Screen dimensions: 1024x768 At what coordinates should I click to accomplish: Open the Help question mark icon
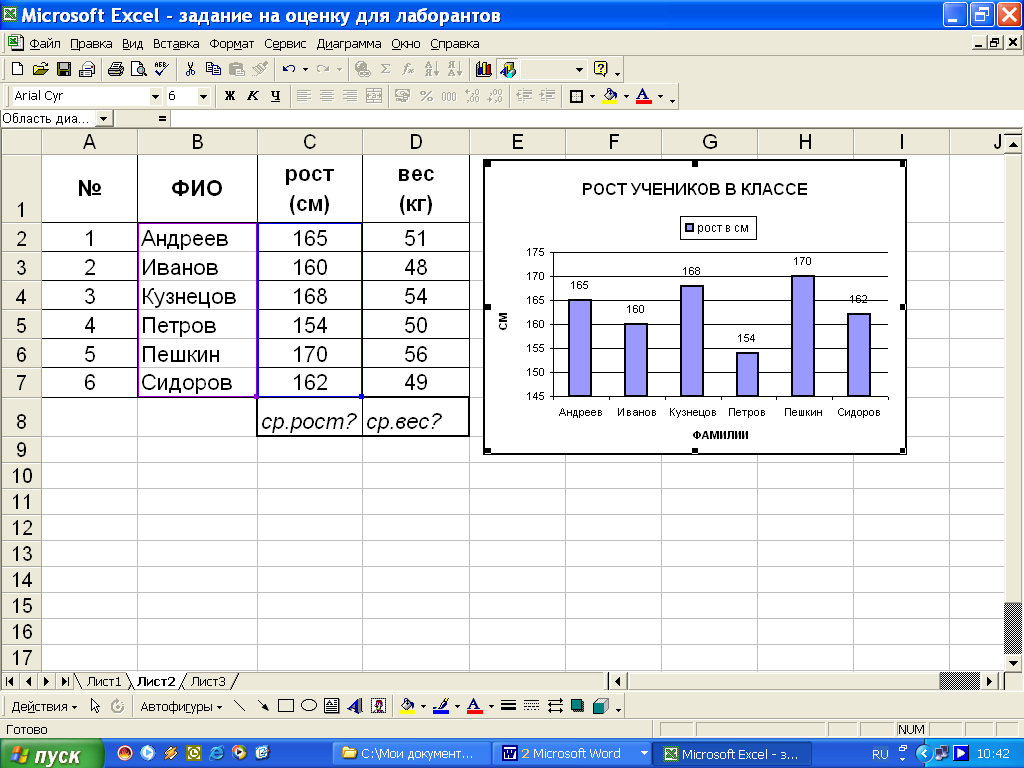click(601, 69)
